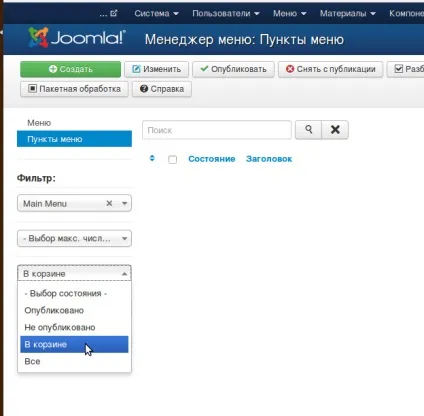Clear the search with X button
The width and height of the screenshot is (424, 416).
[x=335, y=130]
